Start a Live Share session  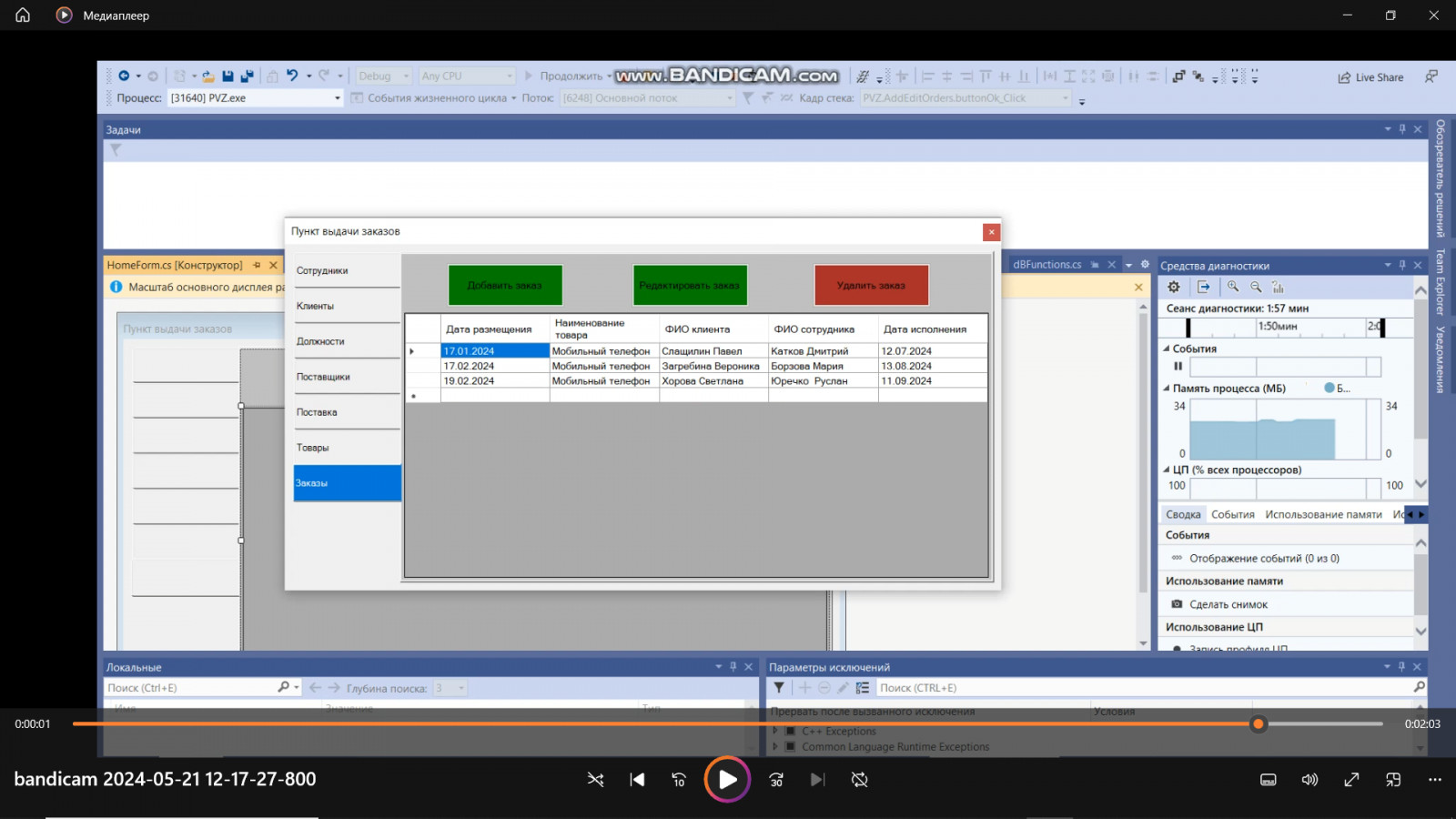pyautogui.click(x=1370, y=77)
